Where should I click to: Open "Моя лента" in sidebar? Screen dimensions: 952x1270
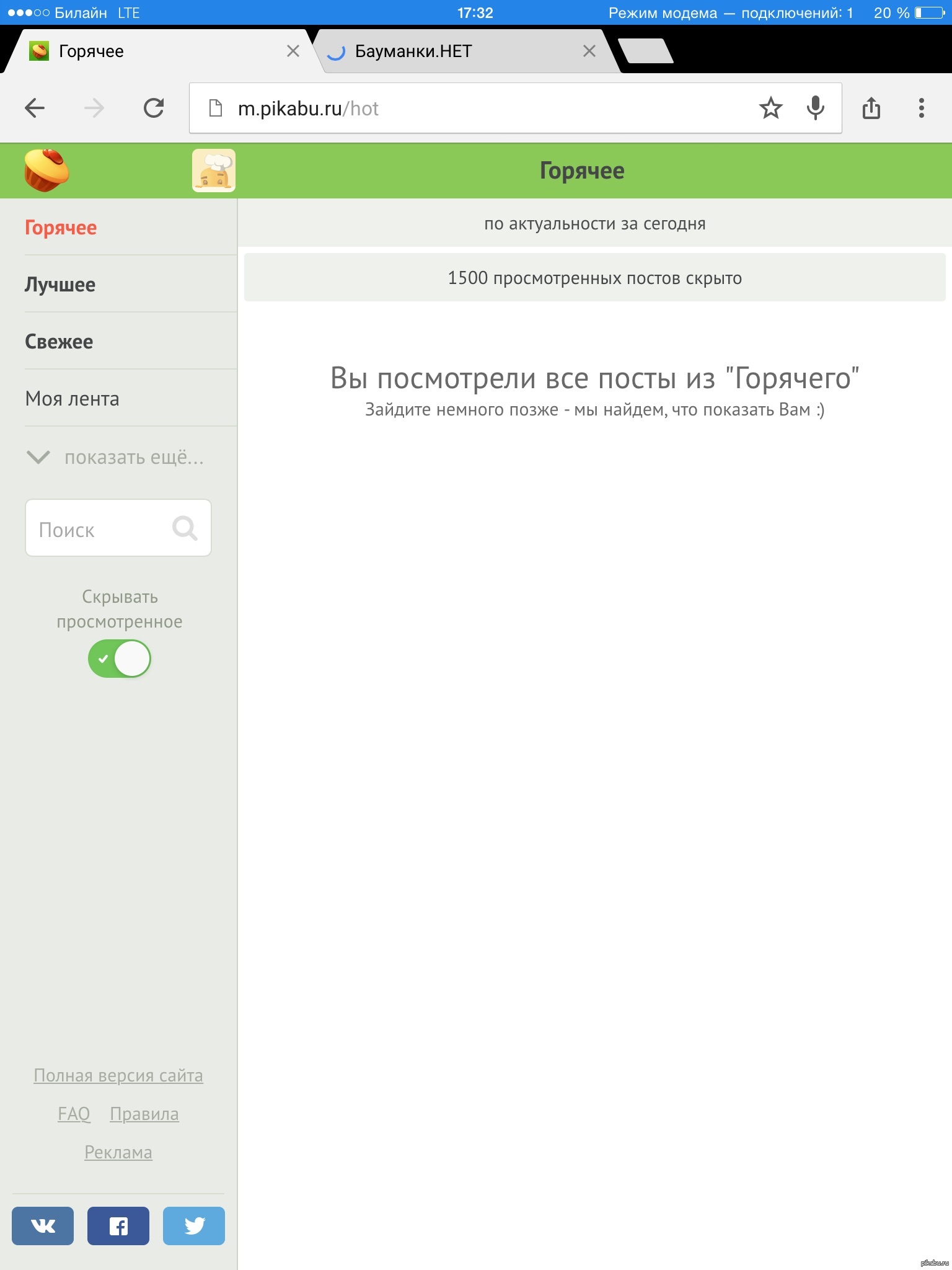[x=72, y=399]
